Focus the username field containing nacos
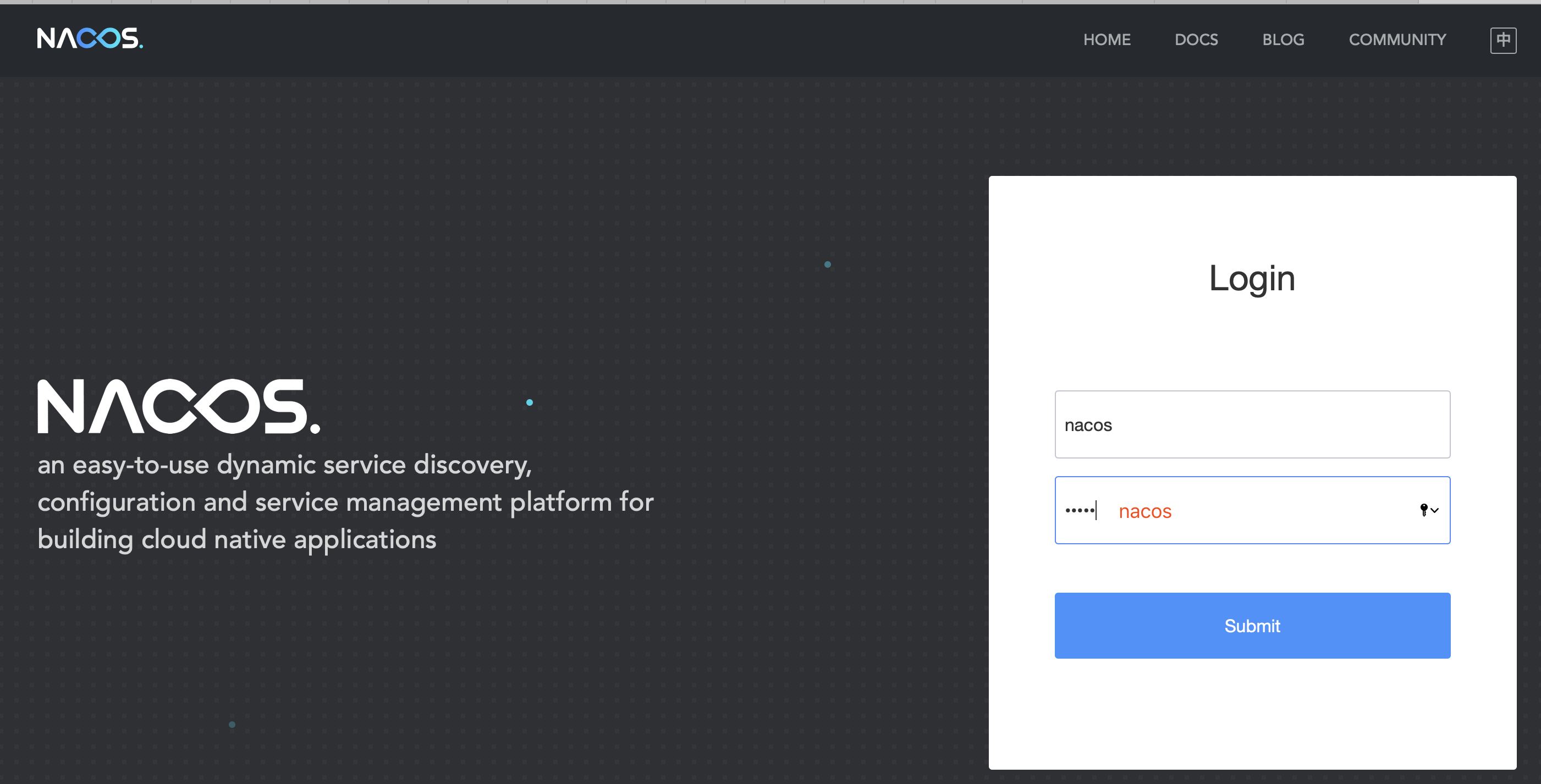 pyautogui.click(x=1252, y=424)
